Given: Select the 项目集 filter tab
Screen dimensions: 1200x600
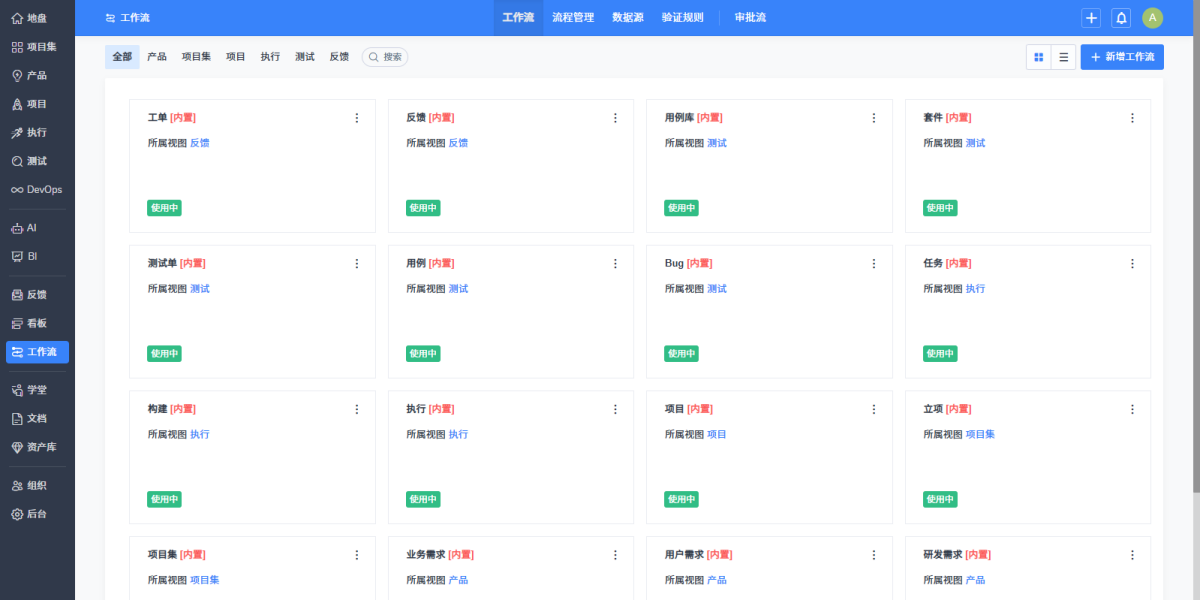Looking at the screenshot, I should (x=196, y=57).
